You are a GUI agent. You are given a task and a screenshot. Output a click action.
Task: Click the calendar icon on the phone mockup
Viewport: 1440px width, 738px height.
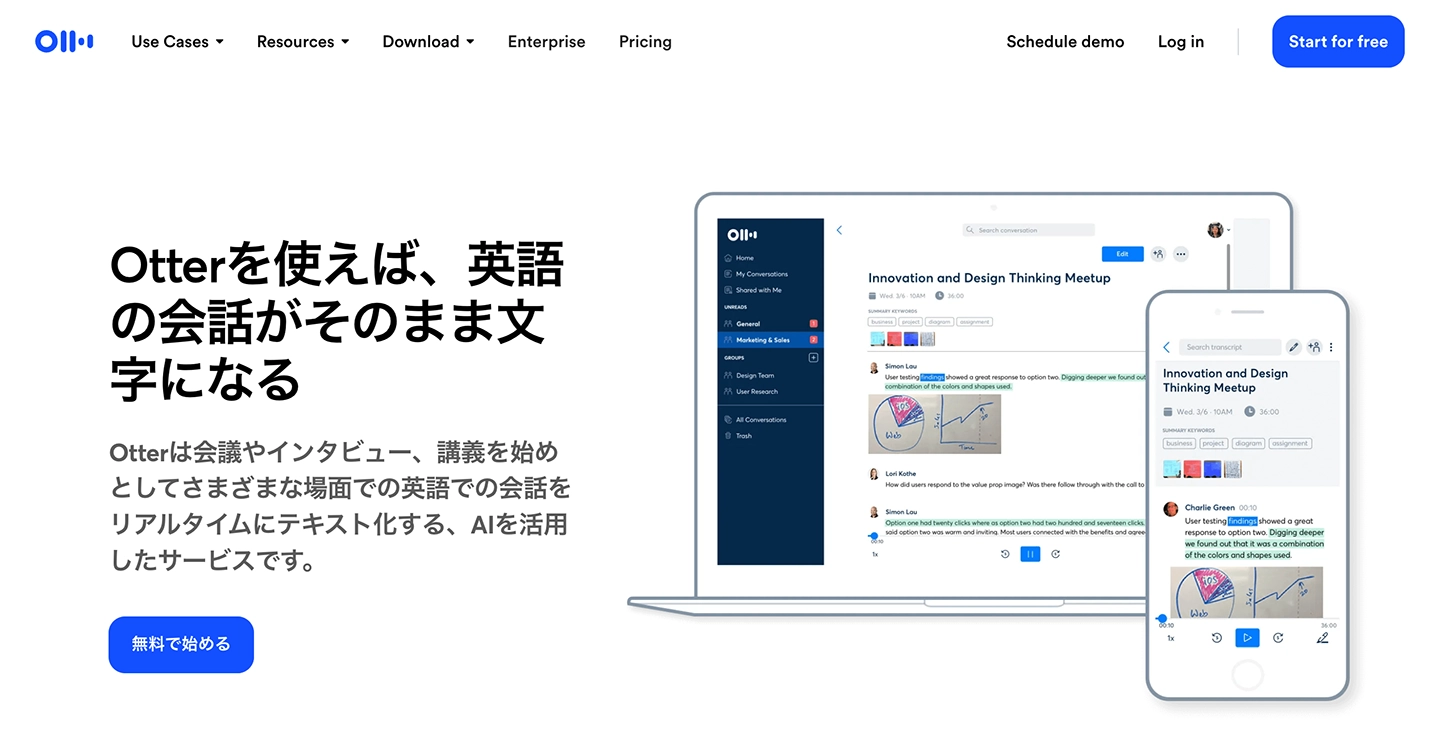coord(1168,412)
